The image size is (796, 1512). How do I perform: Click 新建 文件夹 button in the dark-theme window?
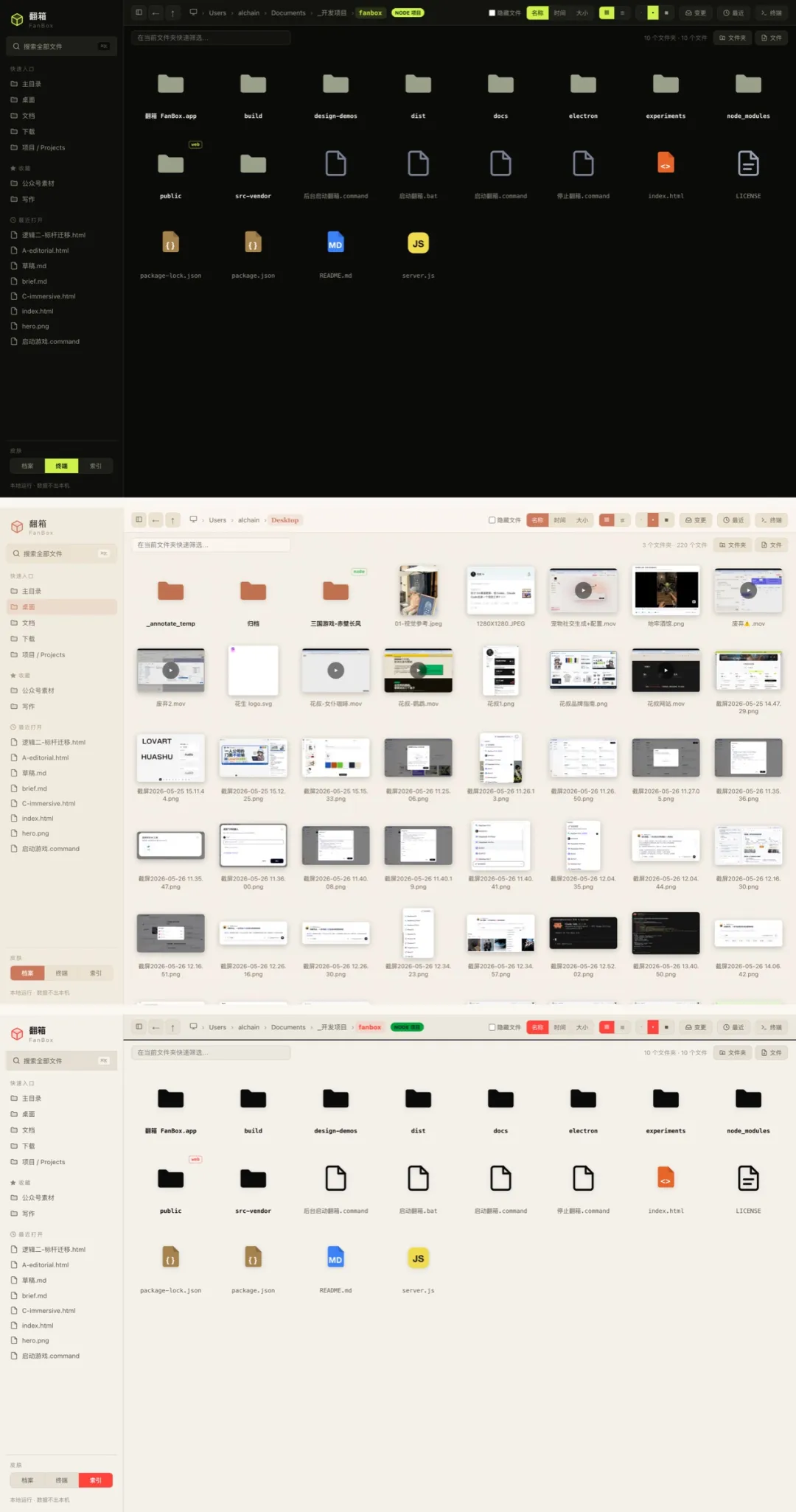(733, 38)
